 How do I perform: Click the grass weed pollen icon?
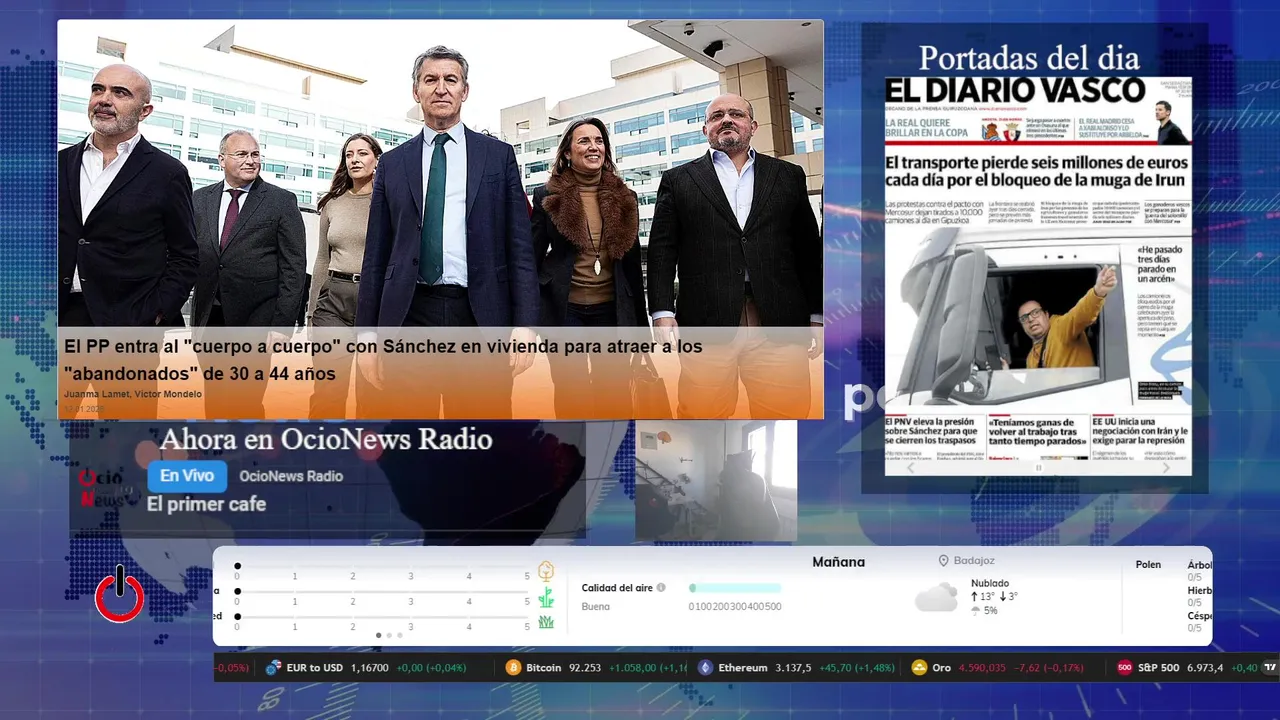546,597
